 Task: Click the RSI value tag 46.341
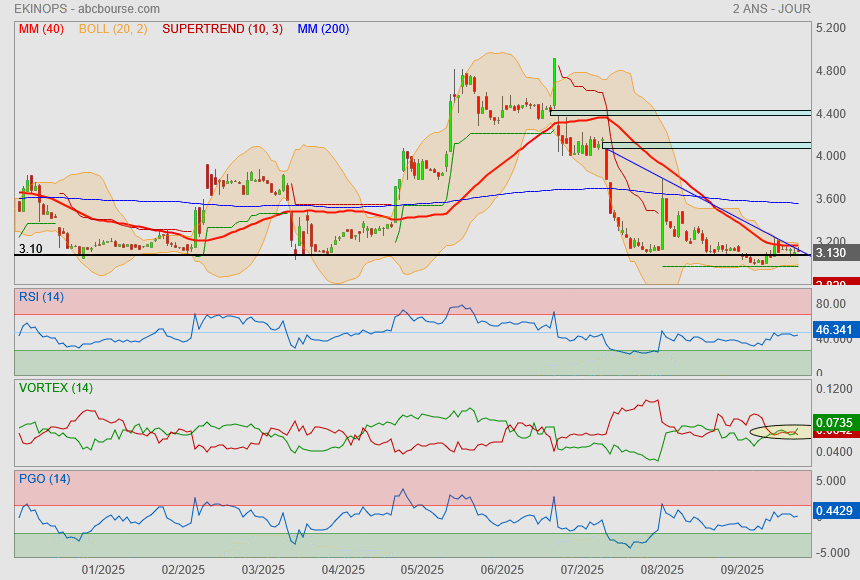click(x=834, y=328)
